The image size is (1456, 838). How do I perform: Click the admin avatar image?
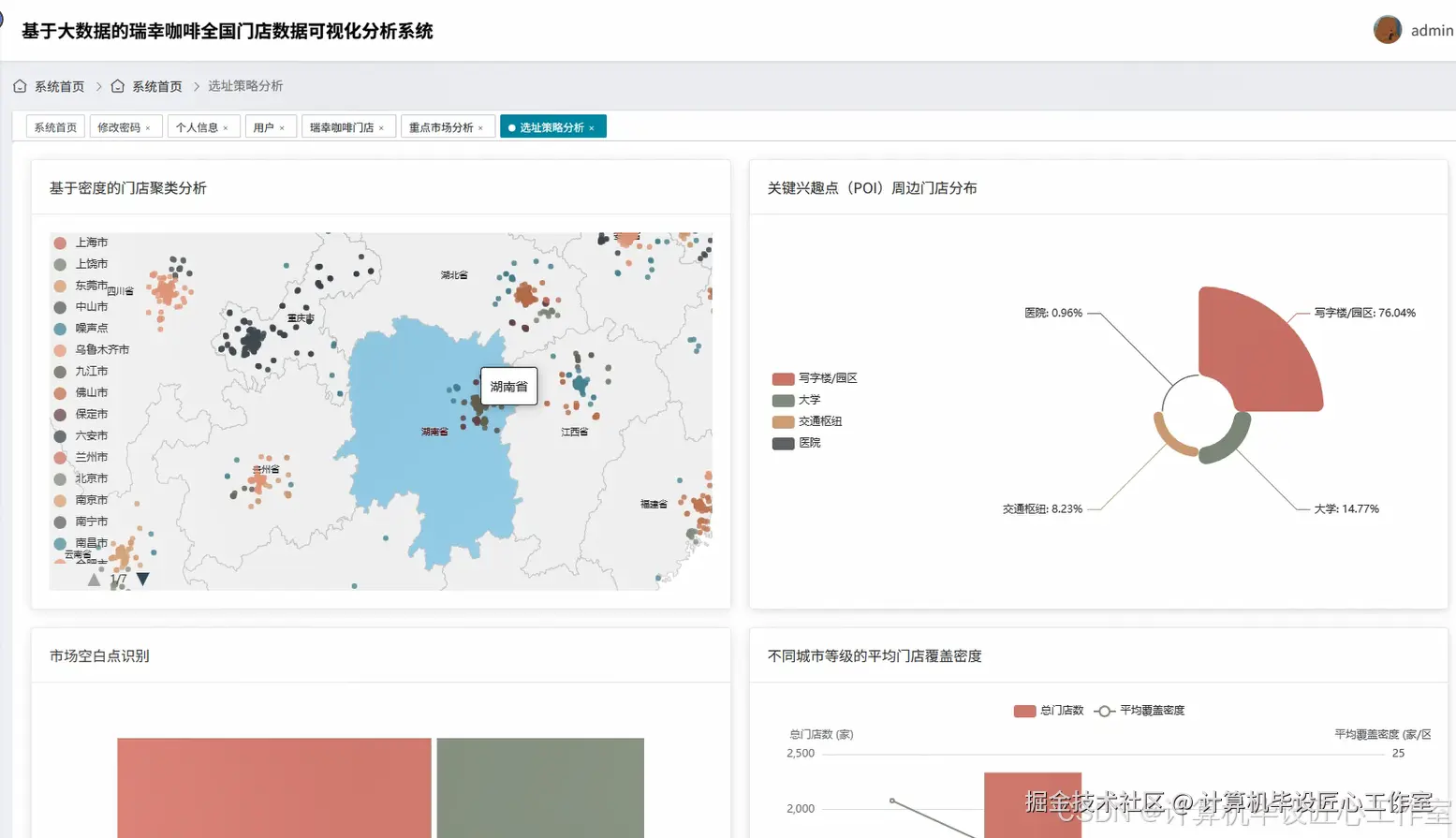[x=1387, y=30]
